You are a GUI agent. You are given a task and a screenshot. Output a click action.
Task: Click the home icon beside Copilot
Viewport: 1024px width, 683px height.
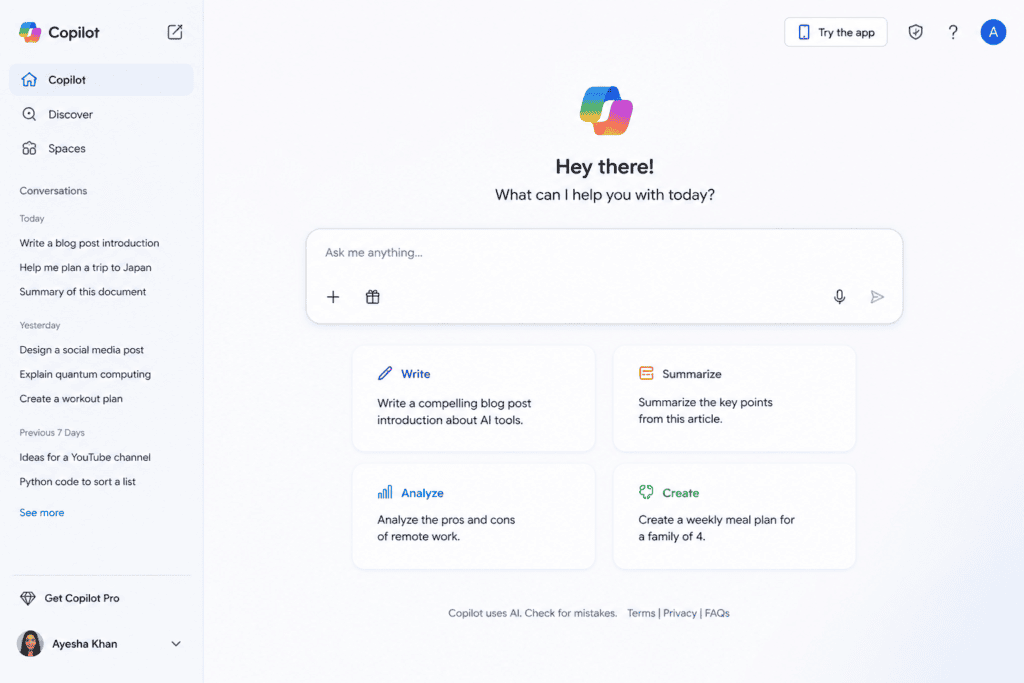(29, 80)
